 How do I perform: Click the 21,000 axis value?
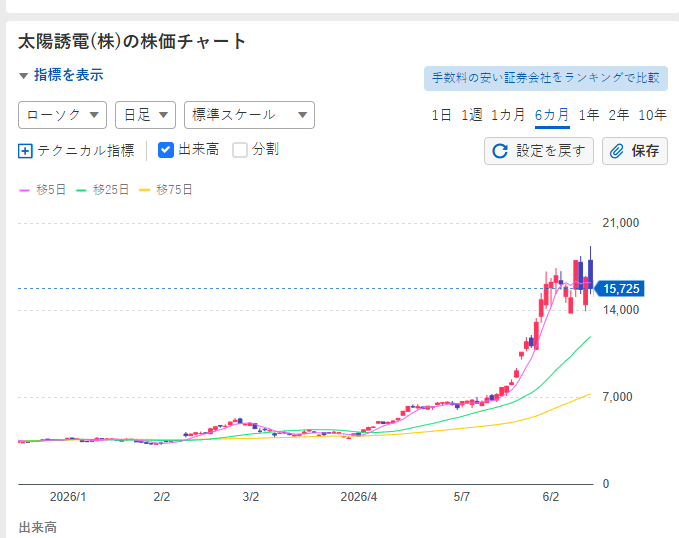621,223
